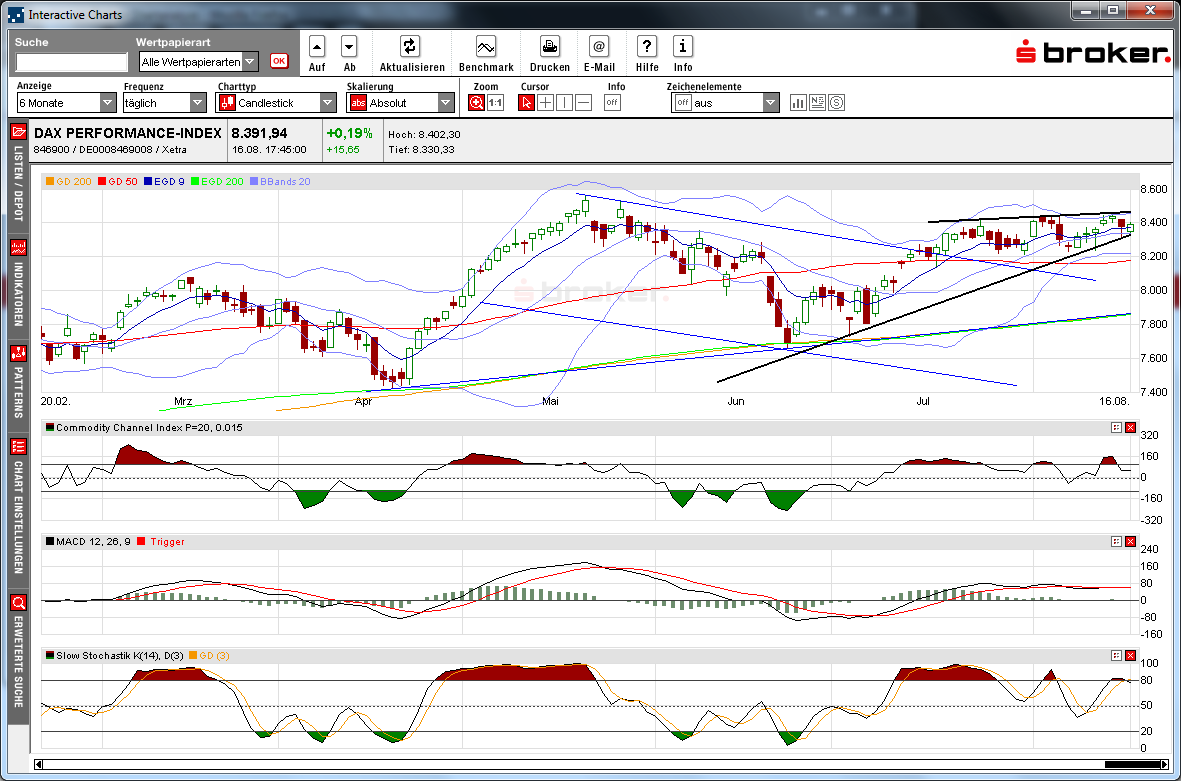
Task: Select the arrow pointer cursor
Action: point(526,102)
